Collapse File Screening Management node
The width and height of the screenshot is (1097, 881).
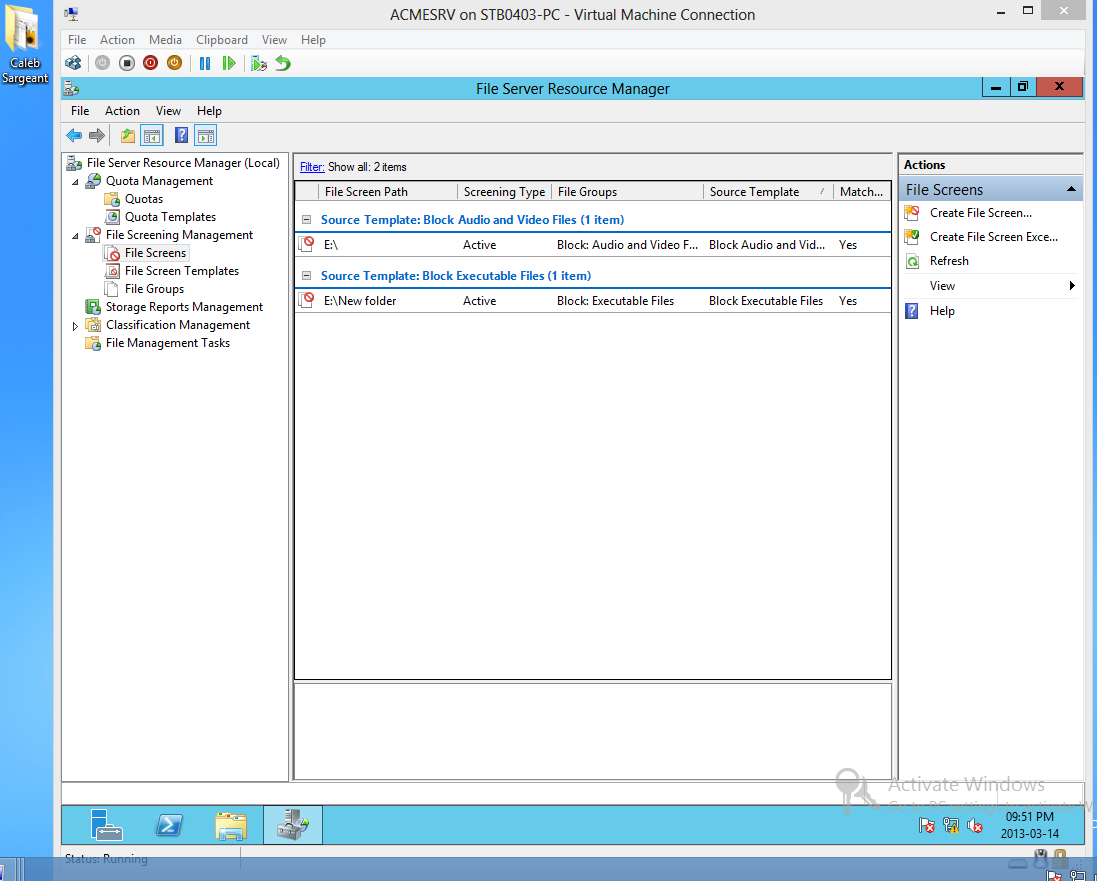tap(75, 236)
